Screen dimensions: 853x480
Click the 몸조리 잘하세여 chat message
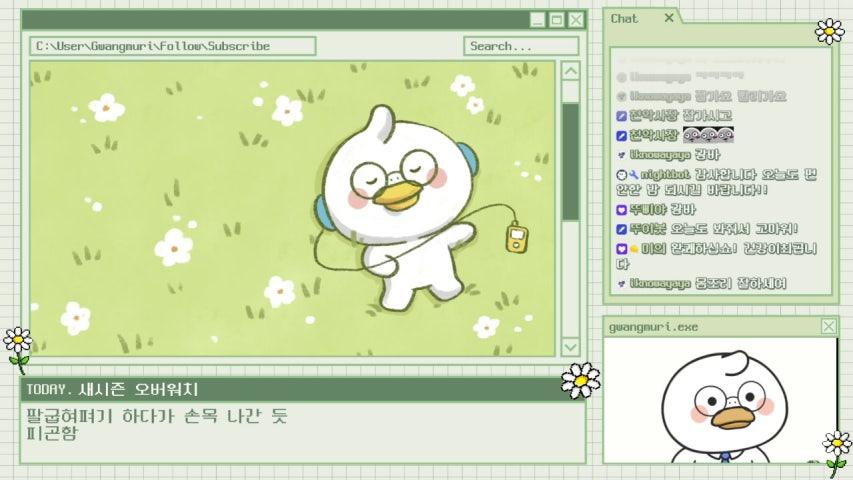(740, 284)
